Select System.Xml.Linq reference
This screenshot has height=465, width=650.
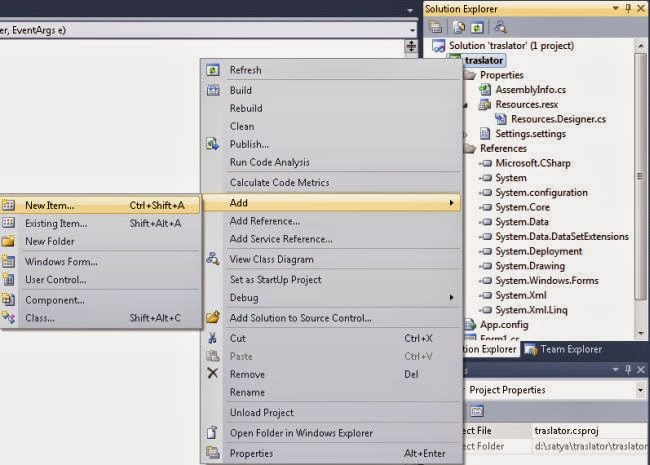[531, 310]
